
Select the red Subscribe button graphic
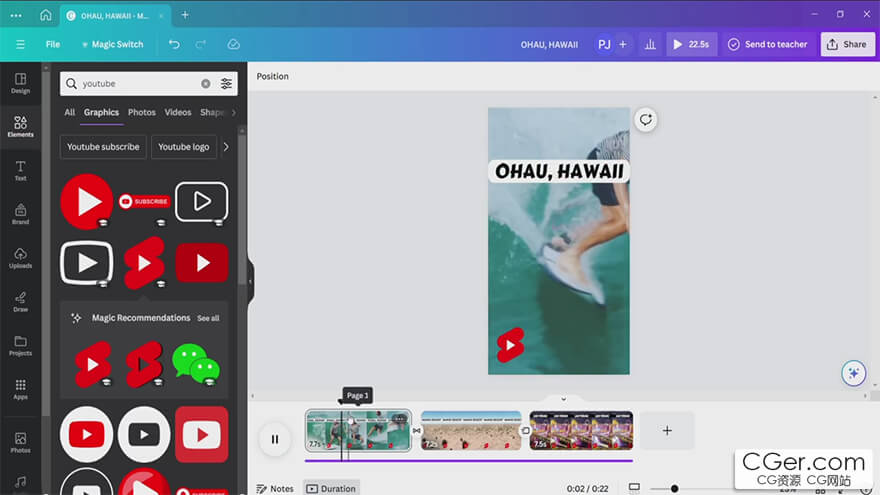click(144, 201)
